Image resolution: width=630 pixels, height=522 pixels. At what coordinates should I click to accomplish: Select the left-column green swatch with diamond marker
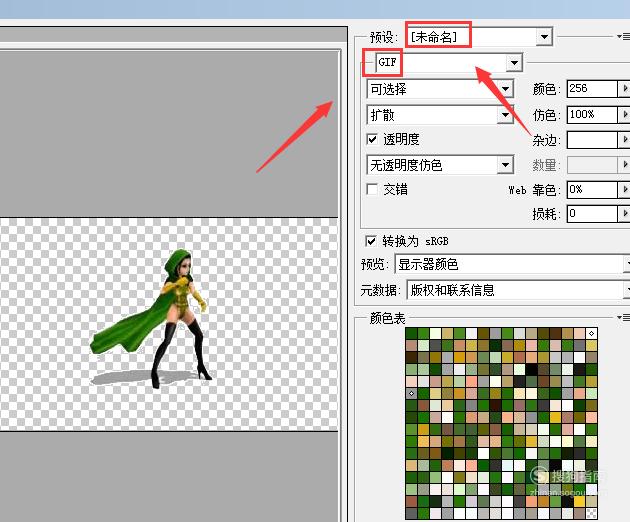(411, 393)
